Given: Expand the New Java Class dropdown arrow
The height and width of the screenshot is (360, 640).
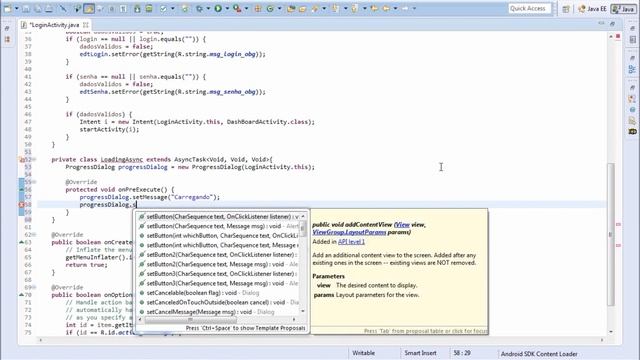Looking at the screenshot, I should point(280,9).
